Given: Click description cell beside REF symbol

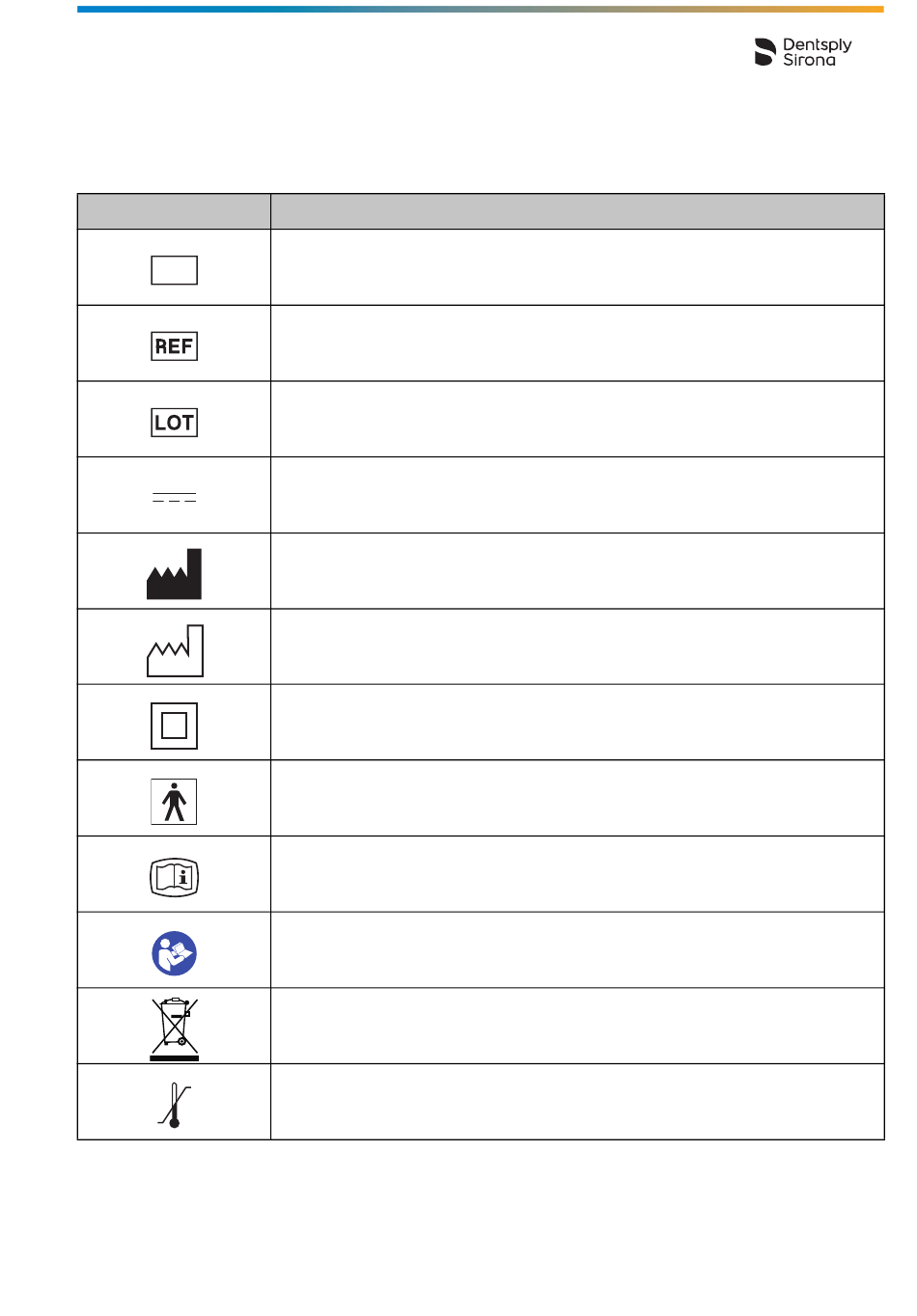Looking at the screenshot, I should click(x=577, y=343).
